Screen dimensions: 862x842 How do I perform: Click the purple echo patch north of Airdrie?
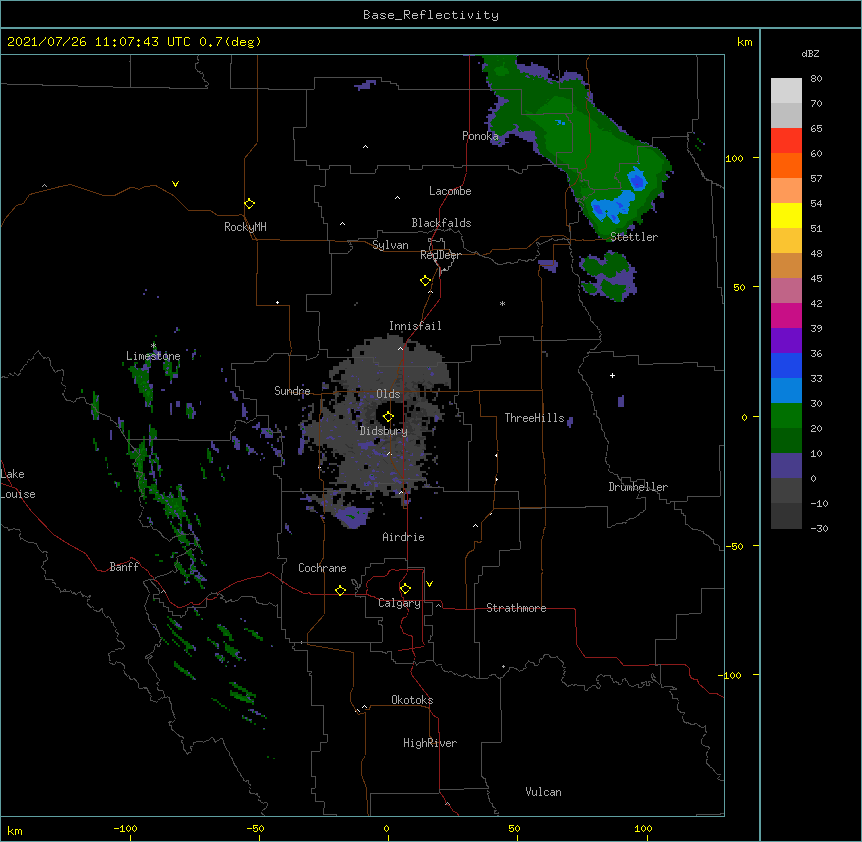[351, 517]
